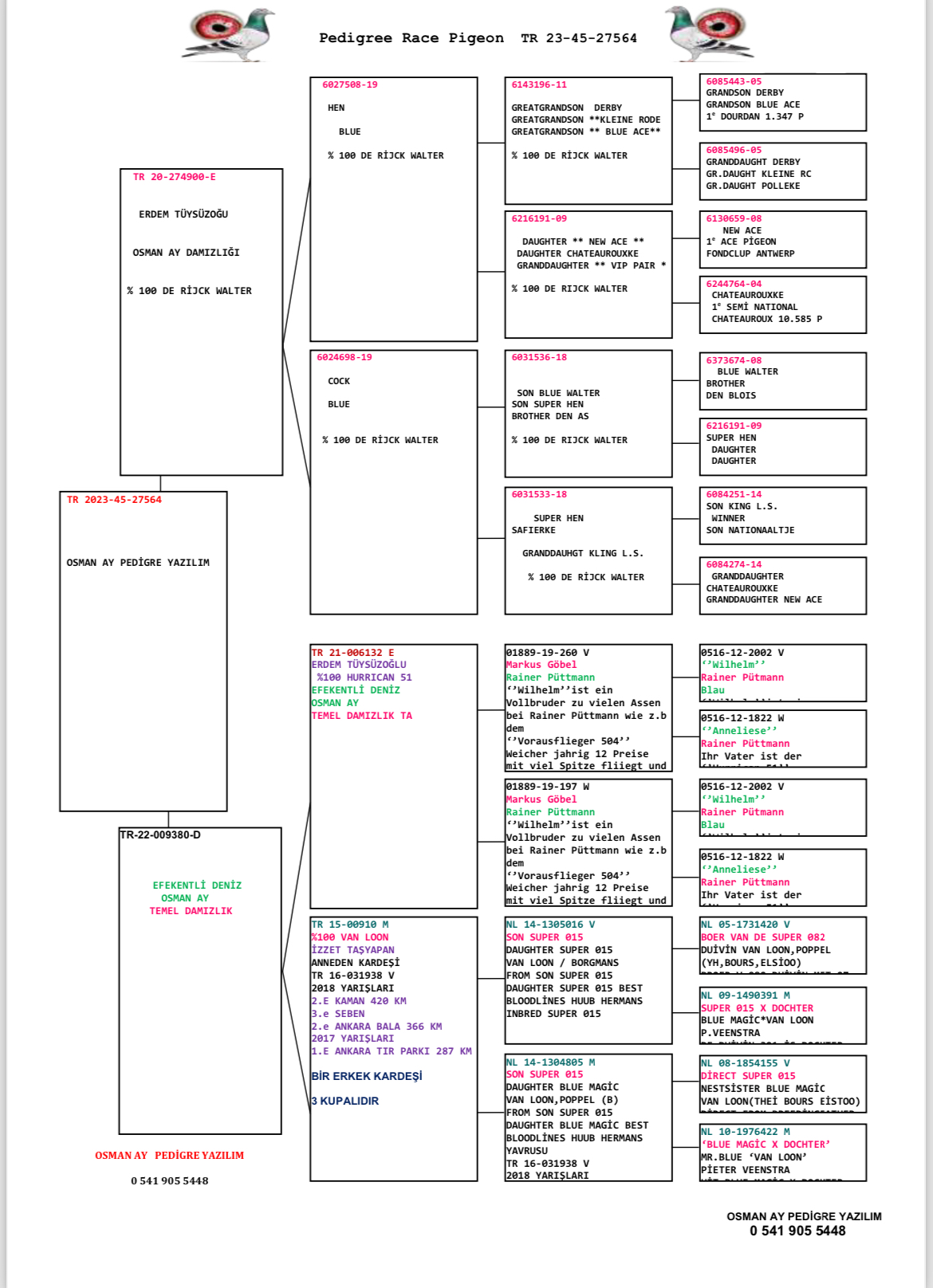Click the name 'İZZET TAŞYAPAN'
Screen dimensions: 933x1288
click(352, 950)
